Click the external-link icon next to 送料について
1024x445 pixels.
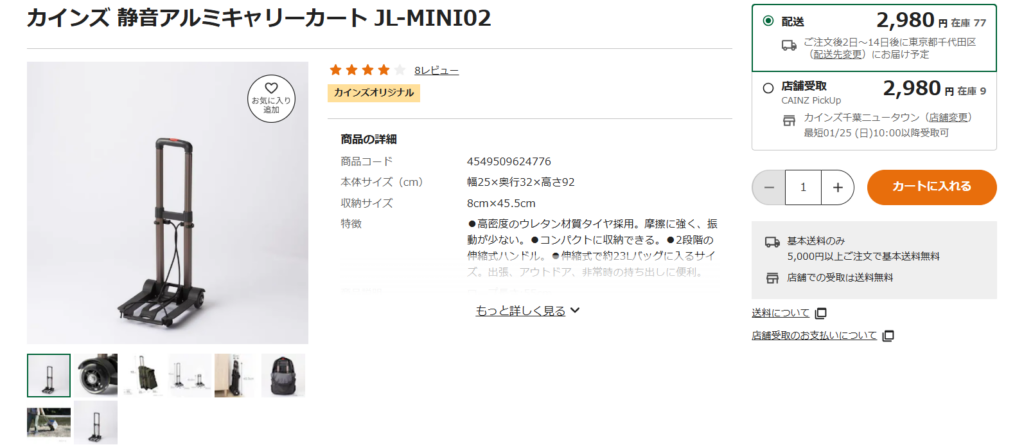pyautogui.click(x=821, y=313)
